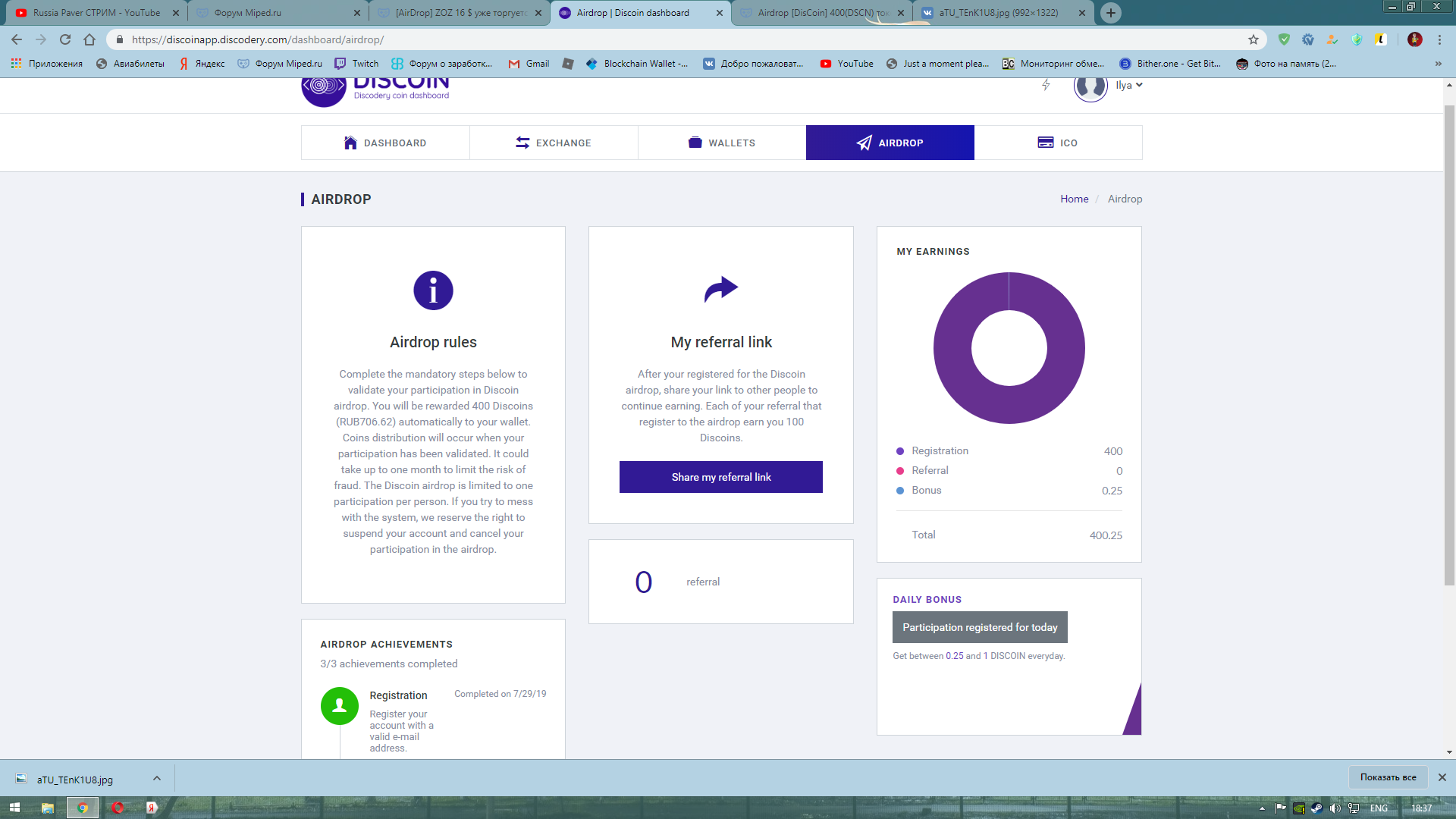
Task: Select the Airdrop navigation tab
Action: click(890, 143)
